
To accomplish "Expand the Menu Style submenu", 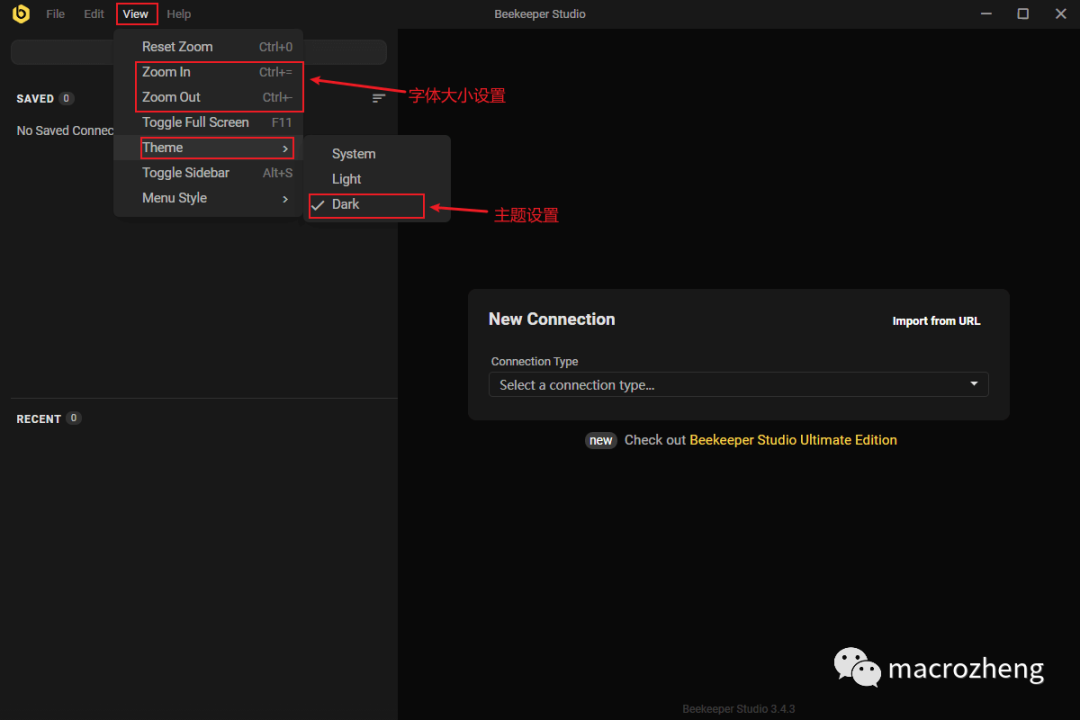I will 209,198.
